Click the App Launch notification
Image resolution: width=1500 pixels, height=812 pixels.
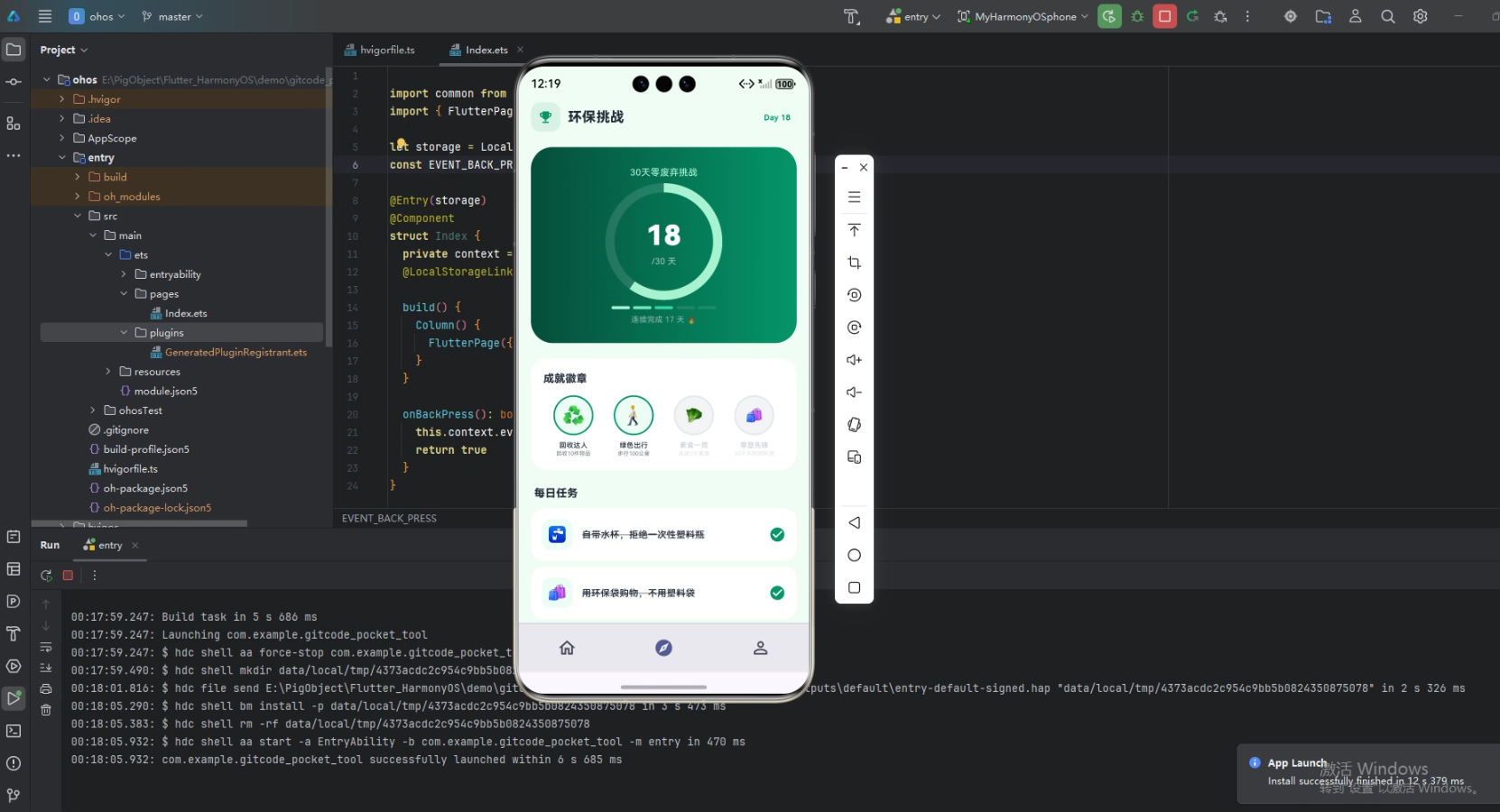coord(1368,773)
